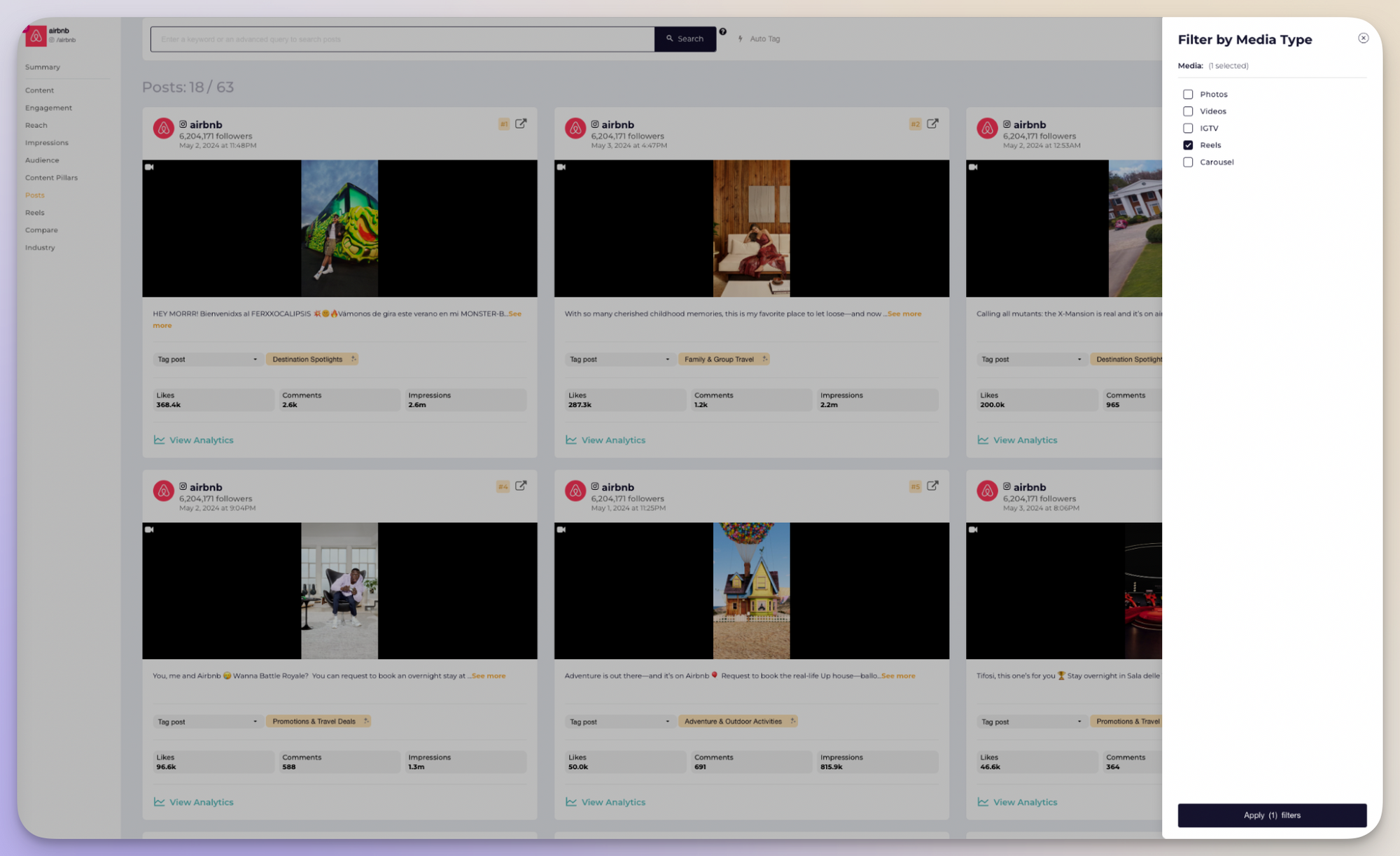Open Tag post dropdown on 46.6k likes post
This screenshot has height=856, width=1400.
pyautogui.click(x=1031, y=722)
